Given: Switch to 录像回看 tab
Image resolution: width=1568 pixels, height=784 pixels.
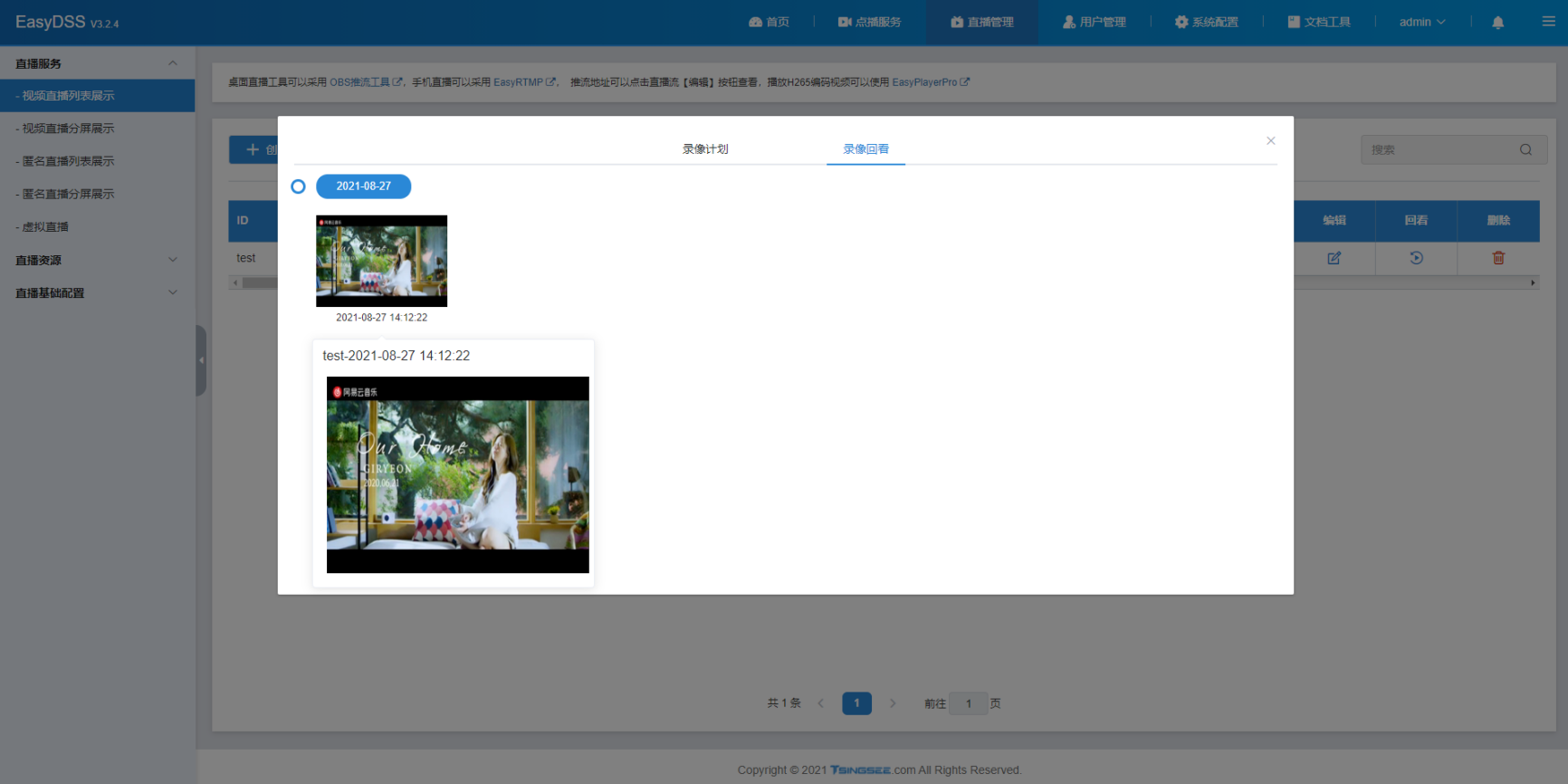Looking at the screenshot, I should pos(865,148).
